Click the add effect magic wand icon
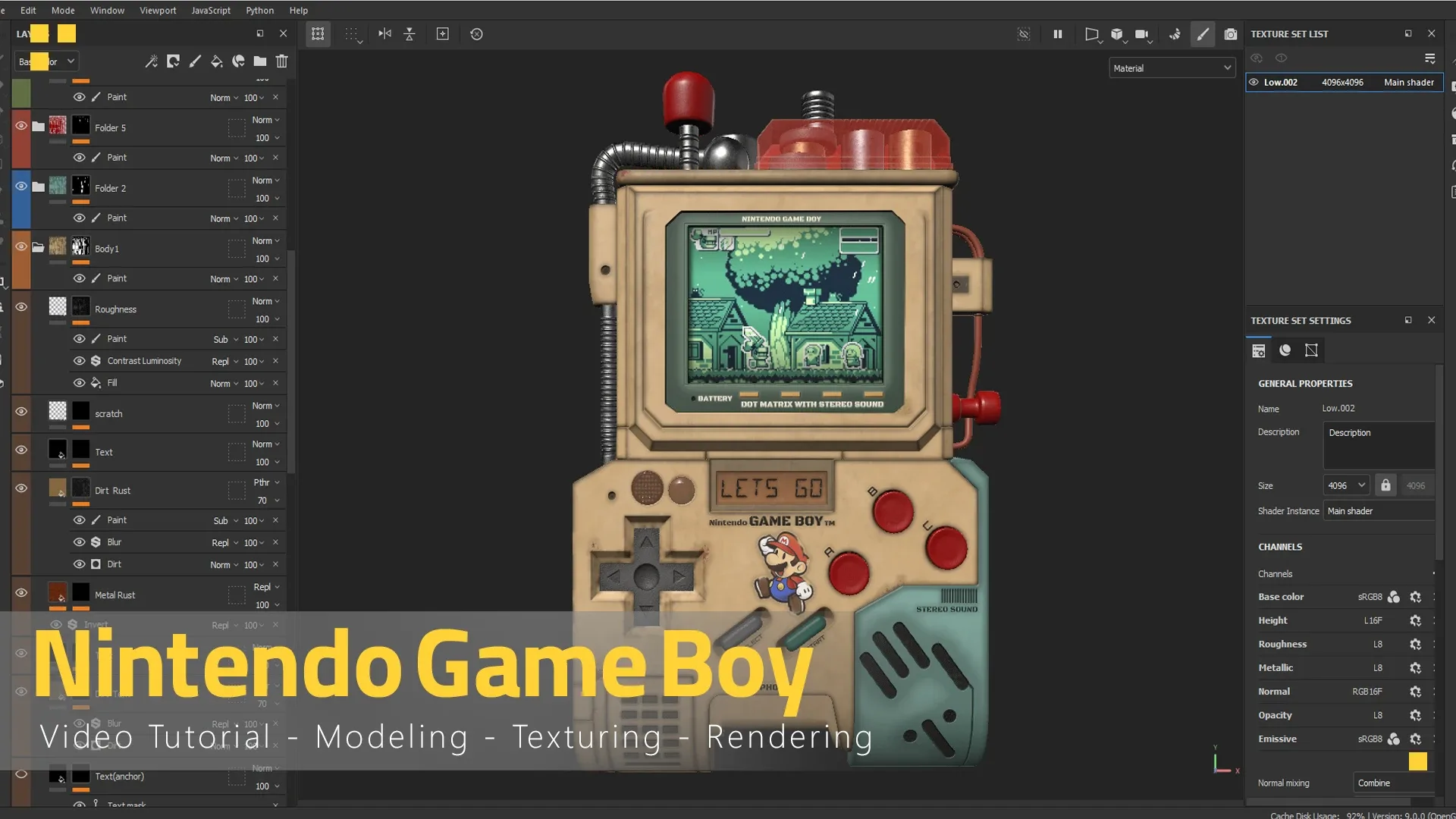1456x819 pixels. [x=151, y=61]
